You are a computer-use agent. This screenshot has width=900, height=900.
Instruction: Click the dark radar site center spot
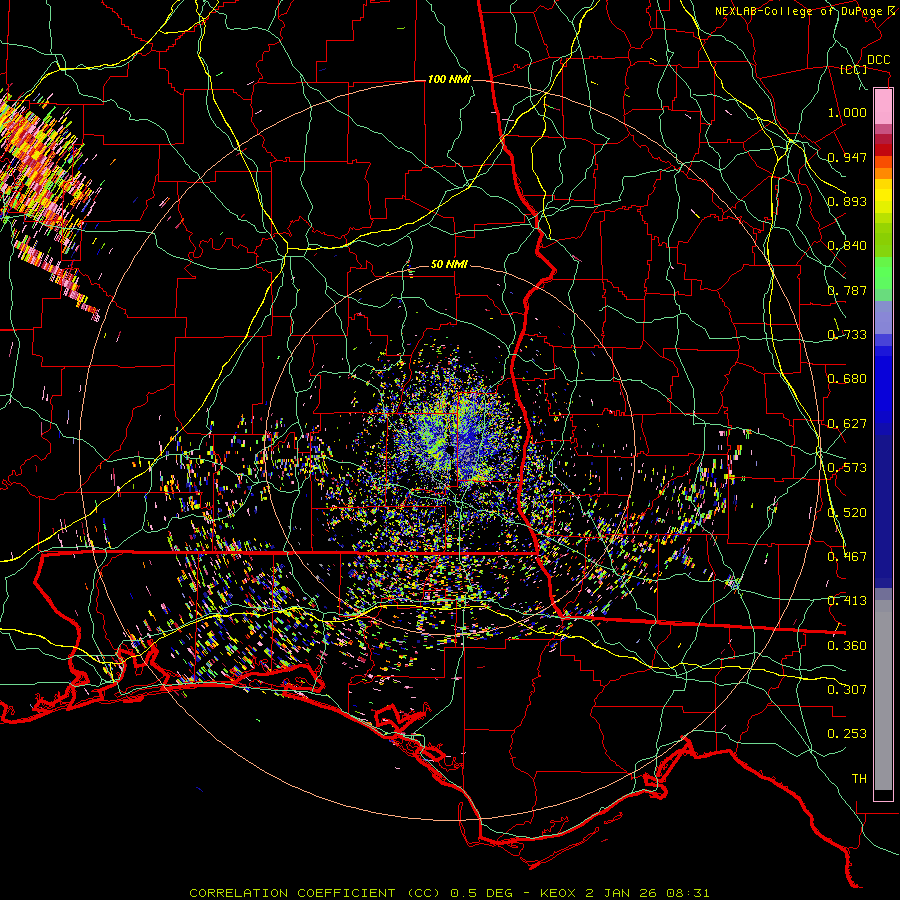pos(449,449)
